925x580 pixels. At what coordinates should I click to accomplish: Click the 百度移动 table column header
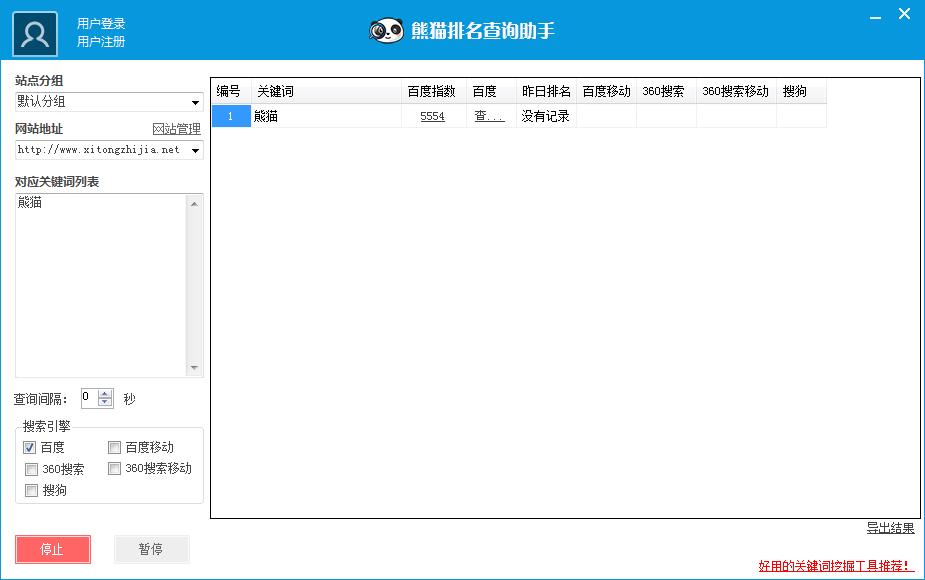(606, 91)
